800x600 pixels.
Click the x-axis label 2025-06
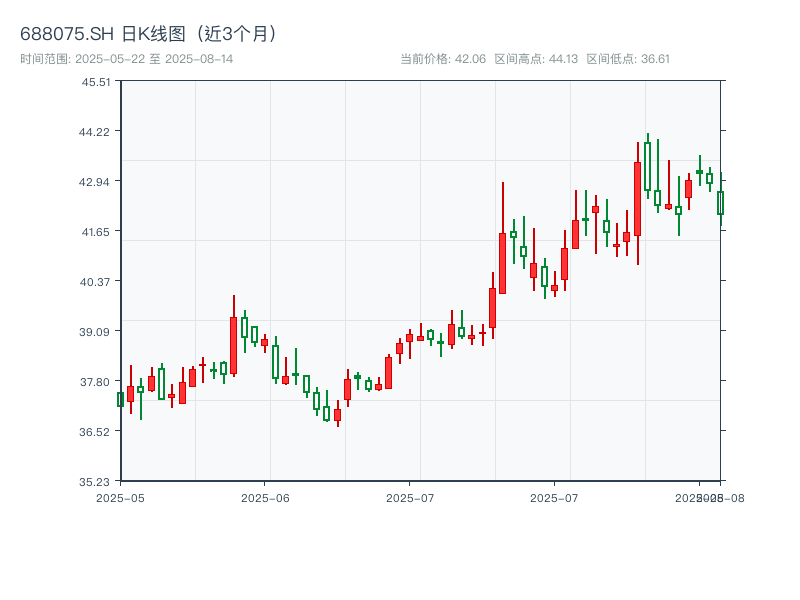(265, 498)
